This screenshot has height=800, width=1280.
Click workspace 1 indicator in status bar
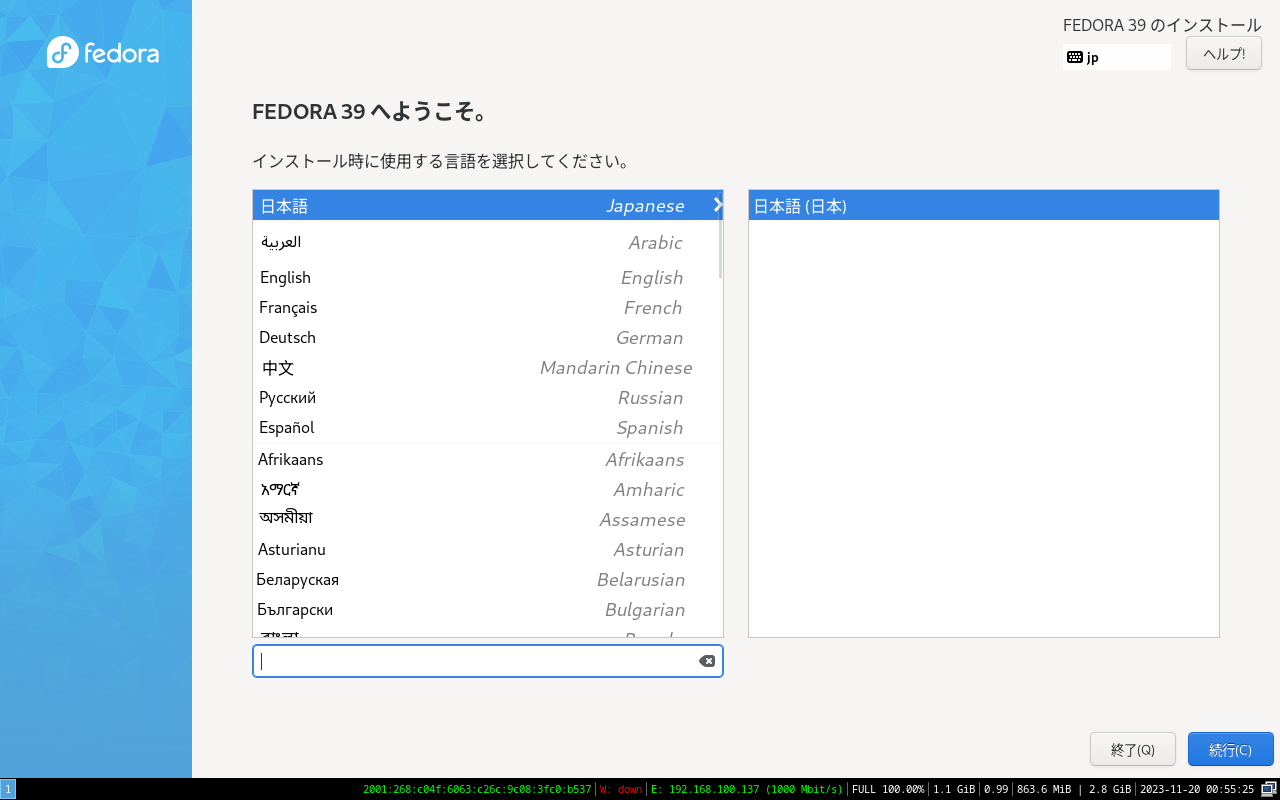pyautogui.click(x=8, y=789)
